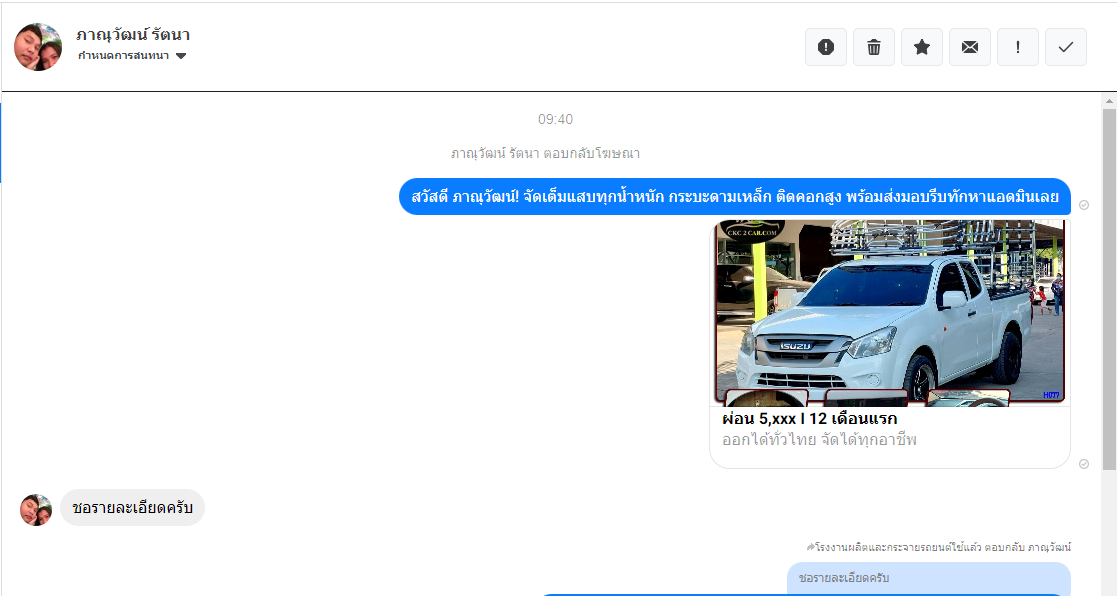
Task: Open ภาณุวัฒน์ รัตนา profile picture in header
Action: [38, 47]
